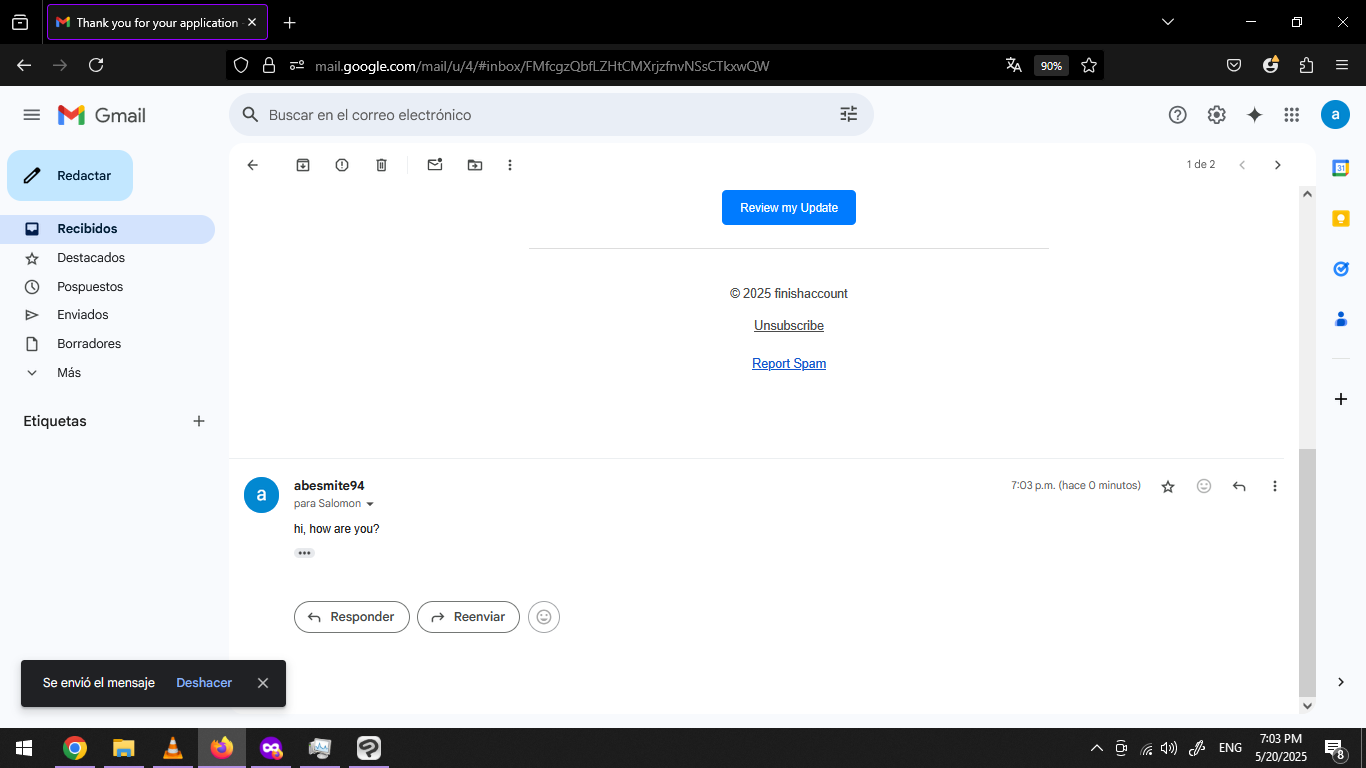This screenshot has height=768, width=1366.
Task: Create new label plus button
Action: tap(199, 421)
